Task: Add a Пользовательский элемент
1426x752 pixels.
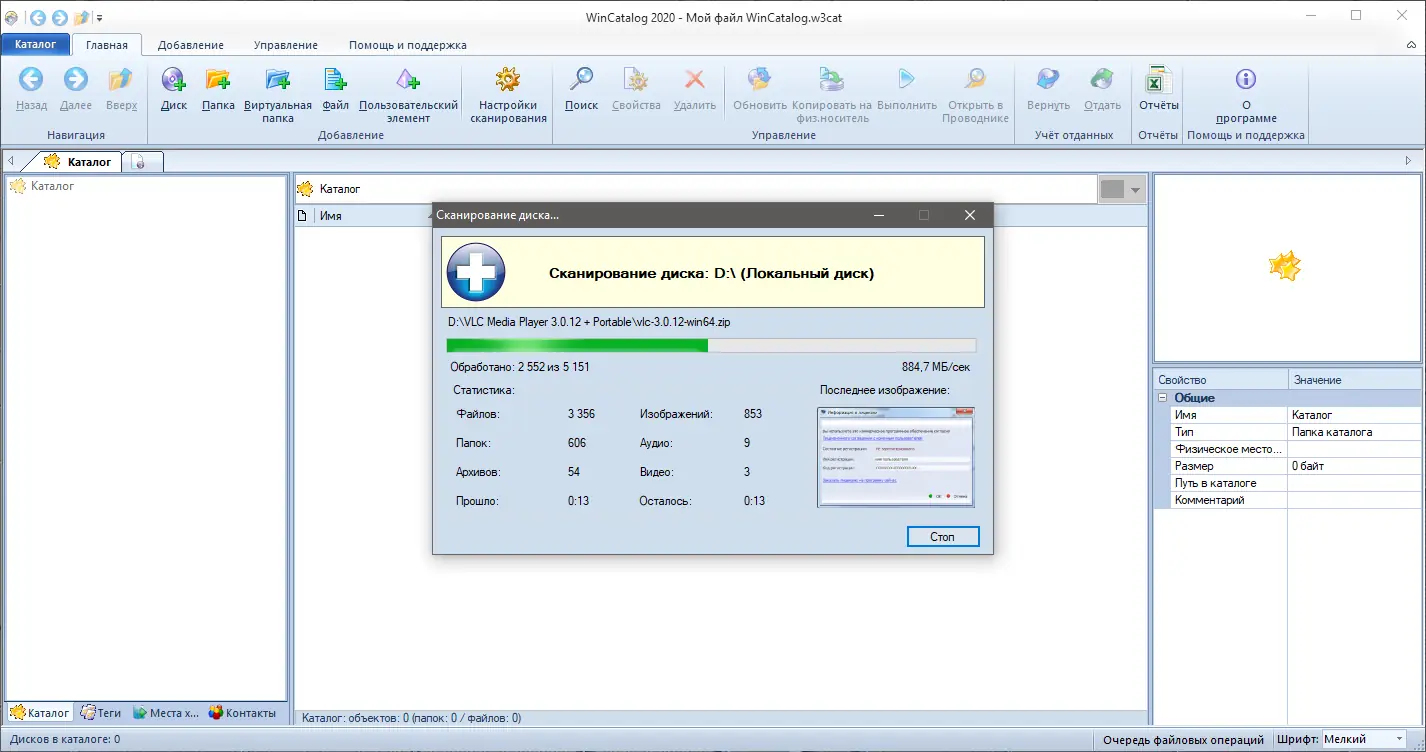Action: (407, 80)
